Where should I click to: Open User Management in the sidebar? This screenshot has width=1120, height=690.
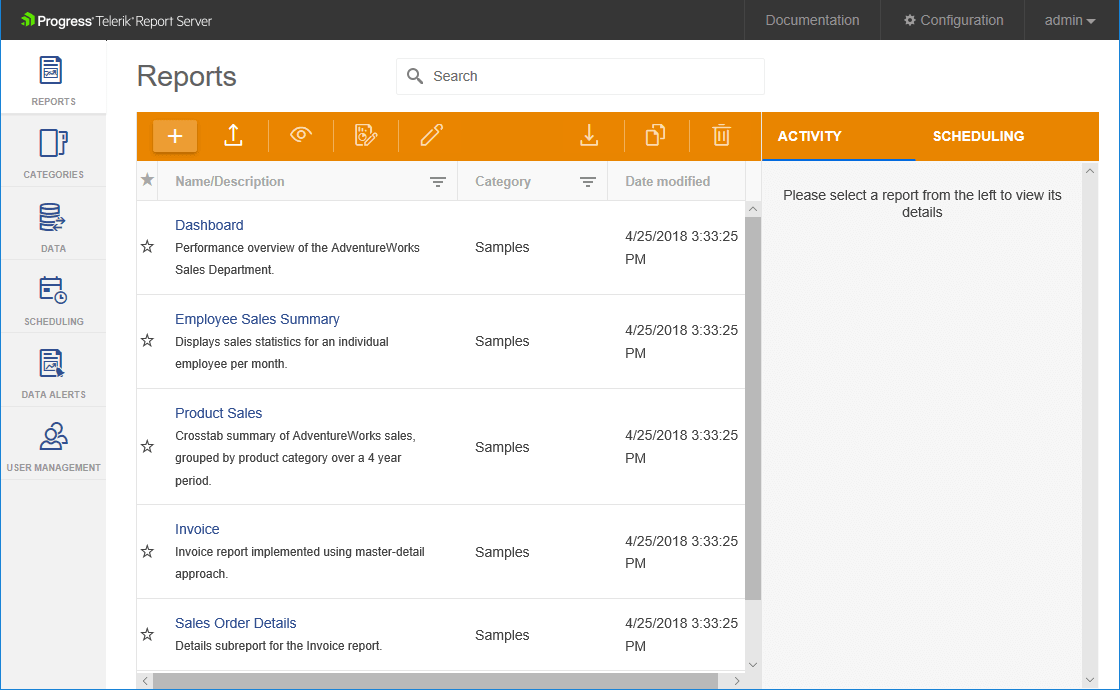click(x=53, y=445)
